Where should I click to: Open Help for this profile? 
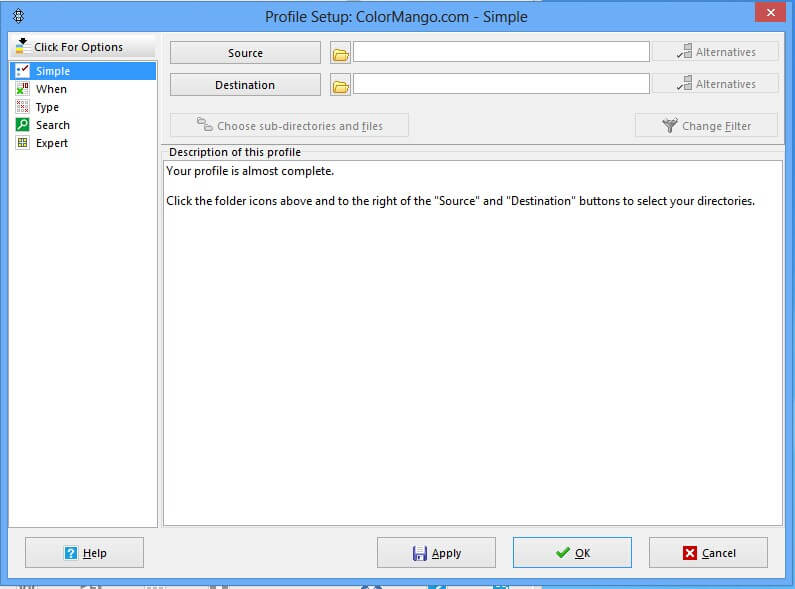84,553
